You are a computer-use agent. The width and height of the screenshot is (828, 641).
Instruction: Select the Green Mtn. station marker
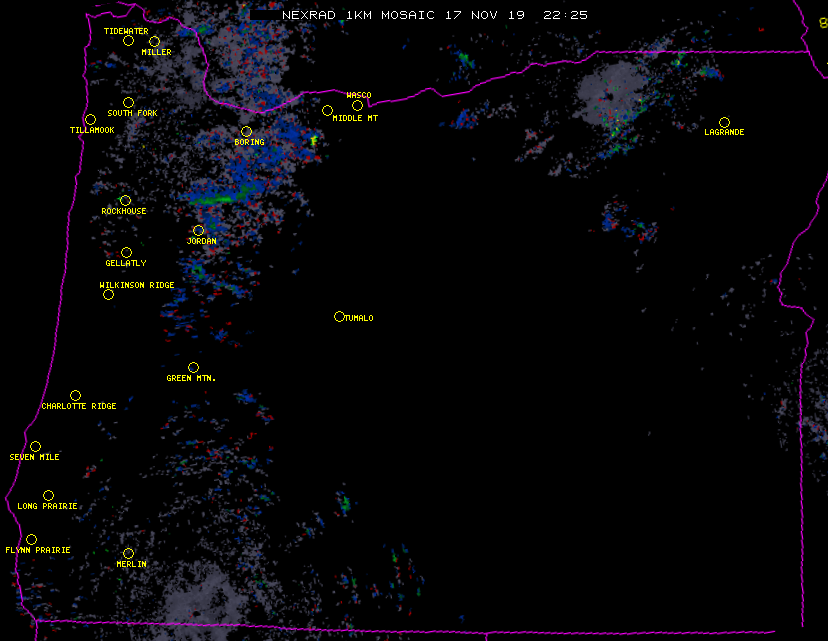coord(193,368)
